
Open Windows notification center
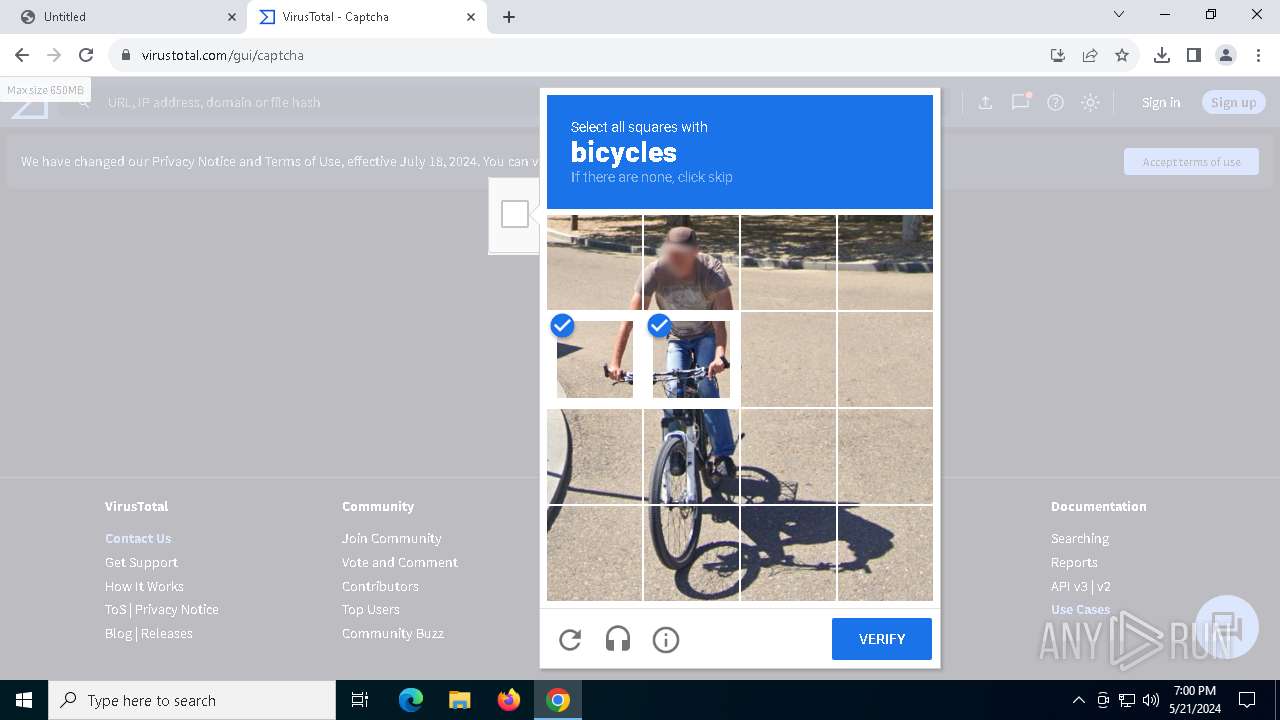1247,700
